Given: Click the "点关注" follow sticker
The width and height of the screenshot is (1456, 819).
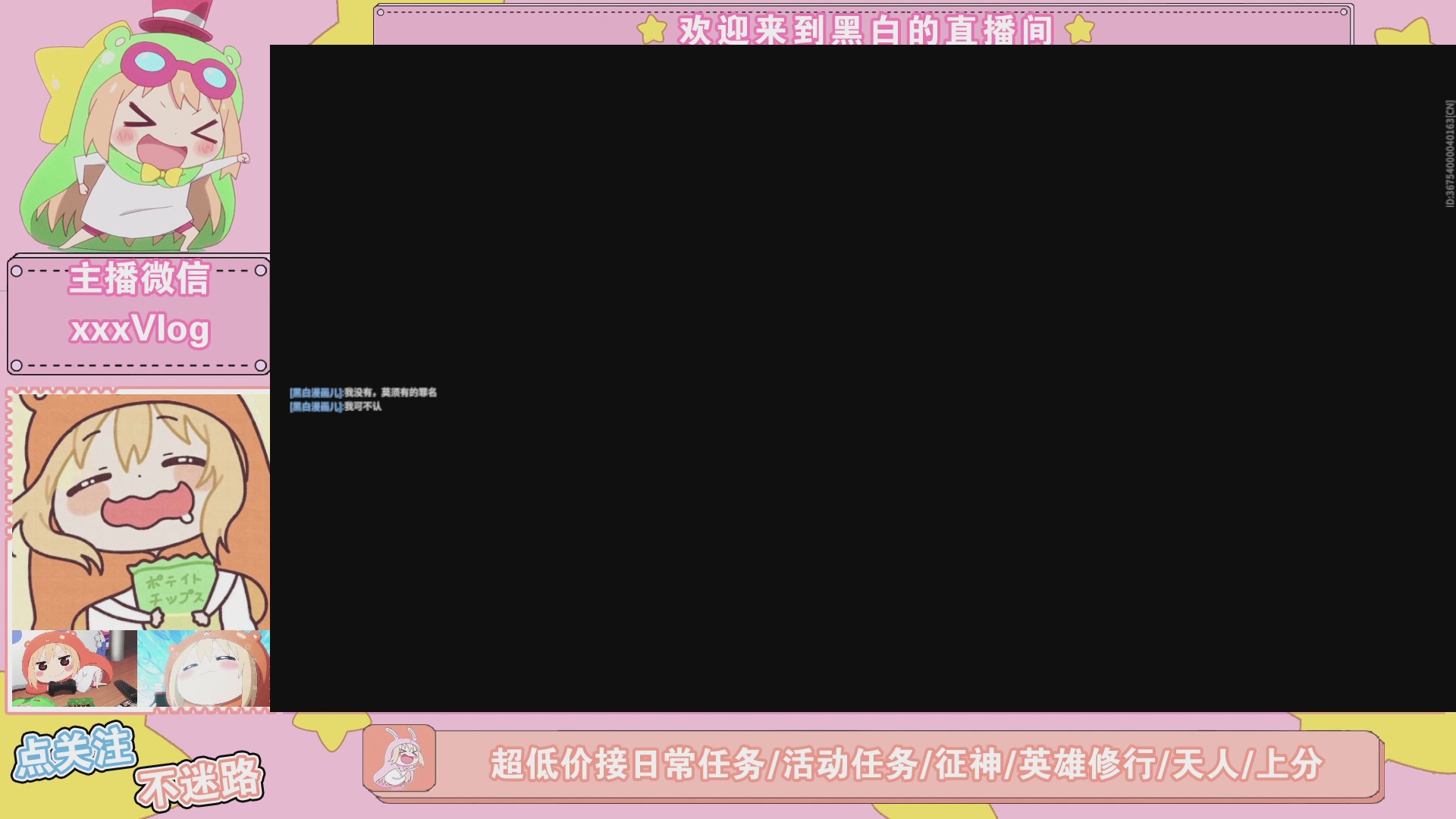Looking at the screenshot, I should 74,752.
